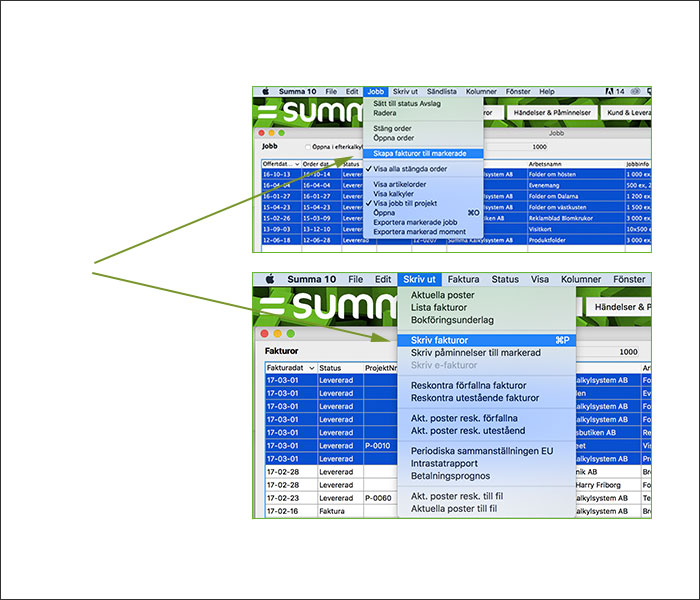Click the Summa logo above the Jobb window

310,111
